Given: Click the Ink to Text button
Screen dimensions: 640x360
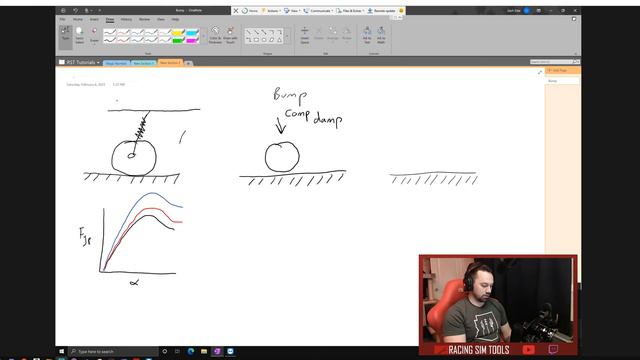Looking at the screenshot, I should (367, 35).
